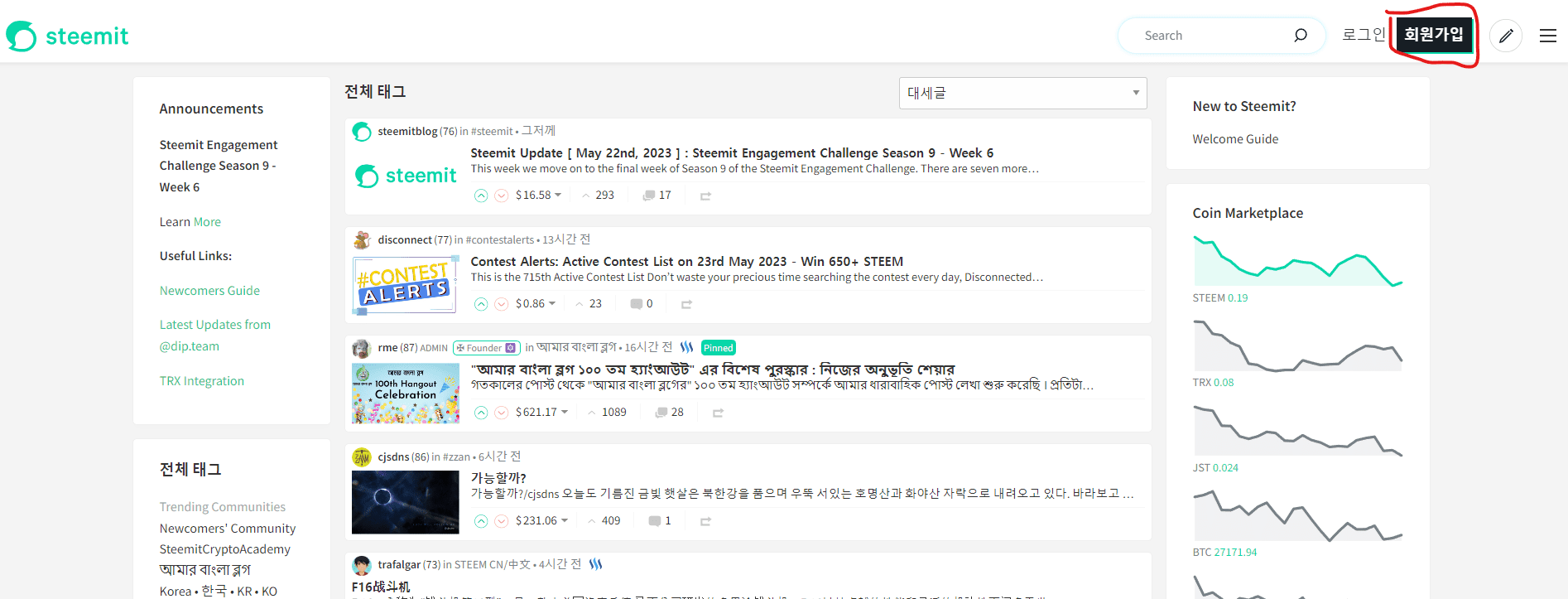The image size is (1568, 599).
Task: Upvote the cjsdns post
Action: 481,521
